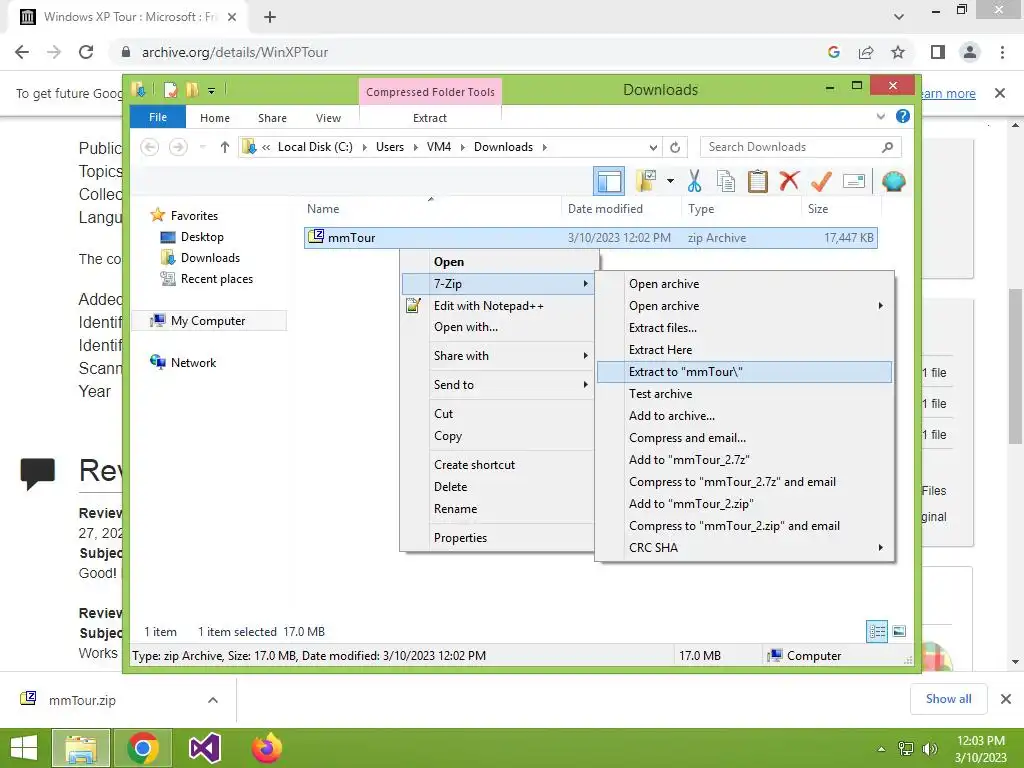Switch to the Extract ribbon tab
Viewport: 1024px width, 768px height.
pos(430,118)
